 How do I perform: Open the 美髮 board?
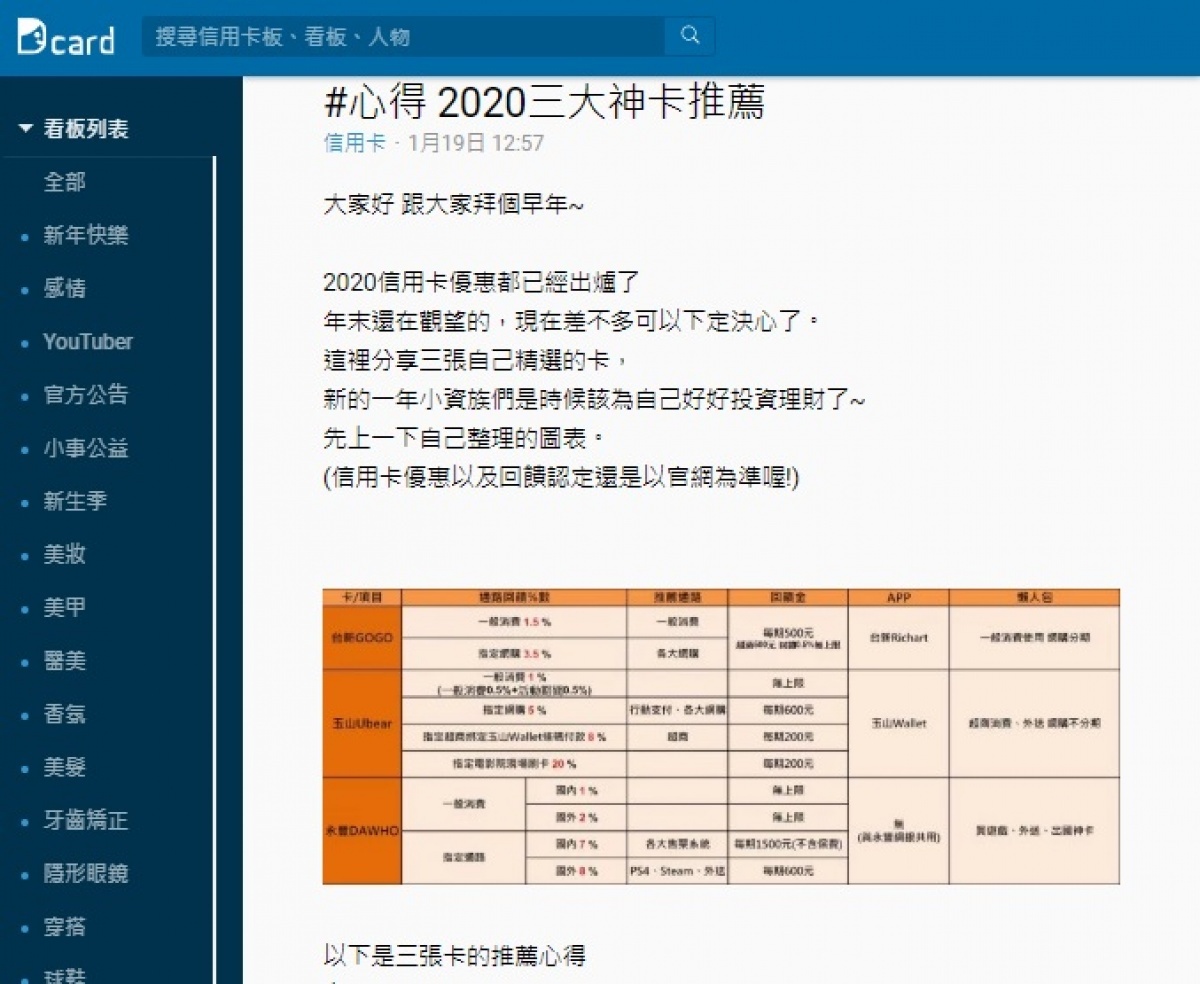coord(64,767)
